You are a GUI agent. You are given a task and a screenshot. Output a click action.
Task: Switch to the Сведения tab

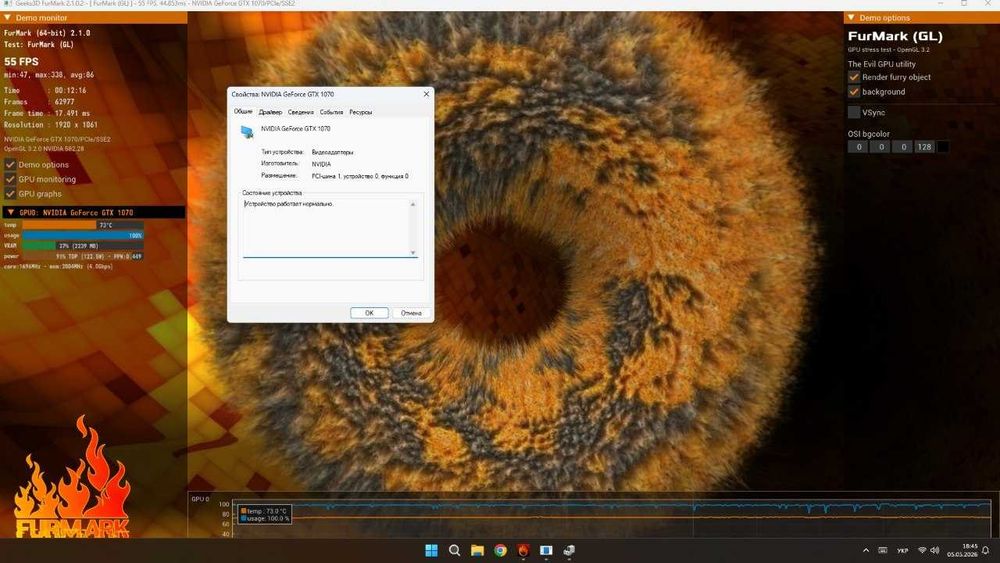click(300, 112)
